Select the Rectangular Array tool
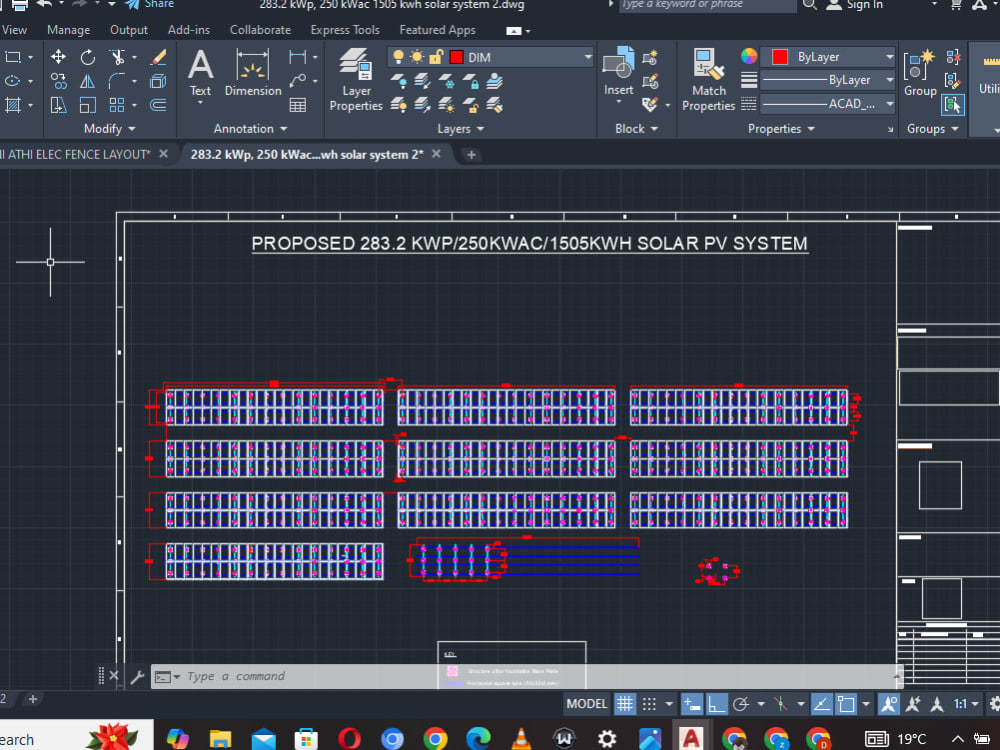The width and height of the screenshot is (1000, 750). pos(117,105)
